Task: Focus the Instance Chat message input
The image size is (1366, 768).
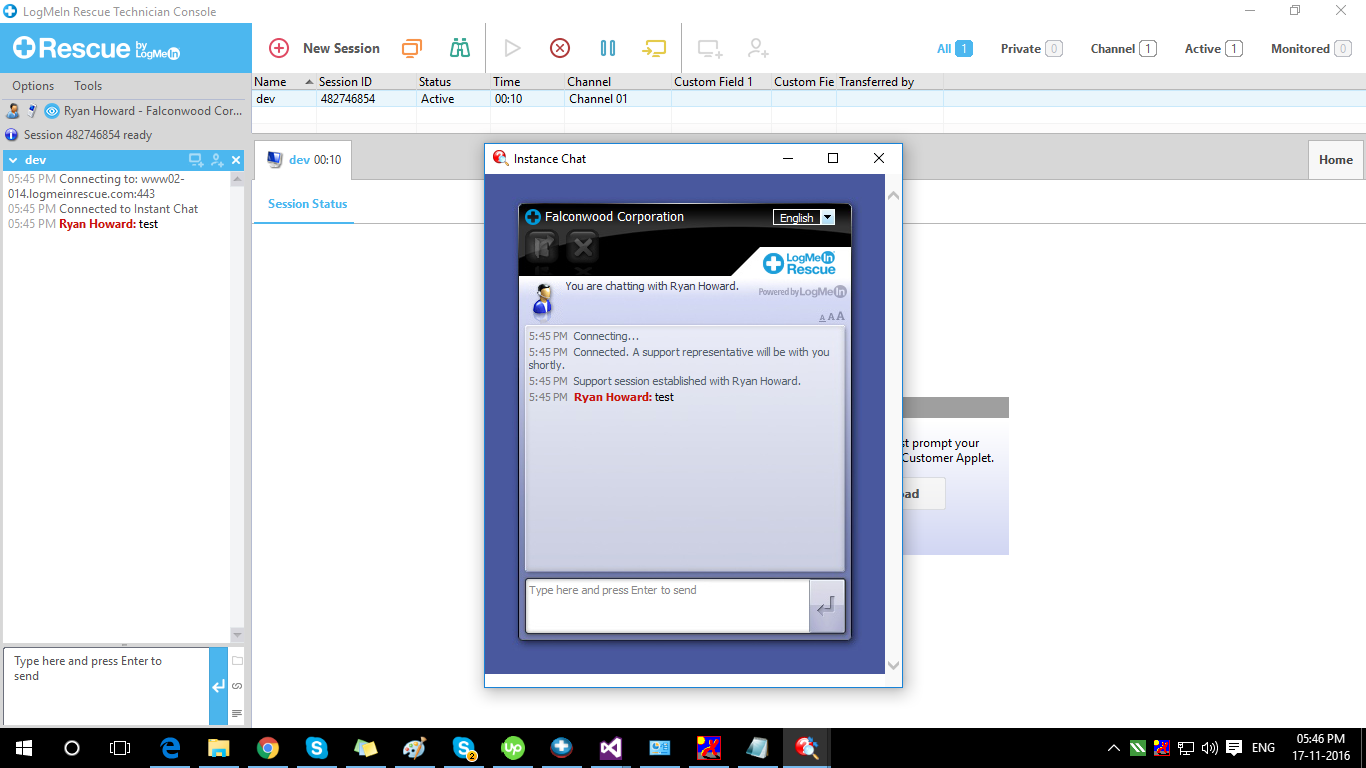Action: point(667,606)
